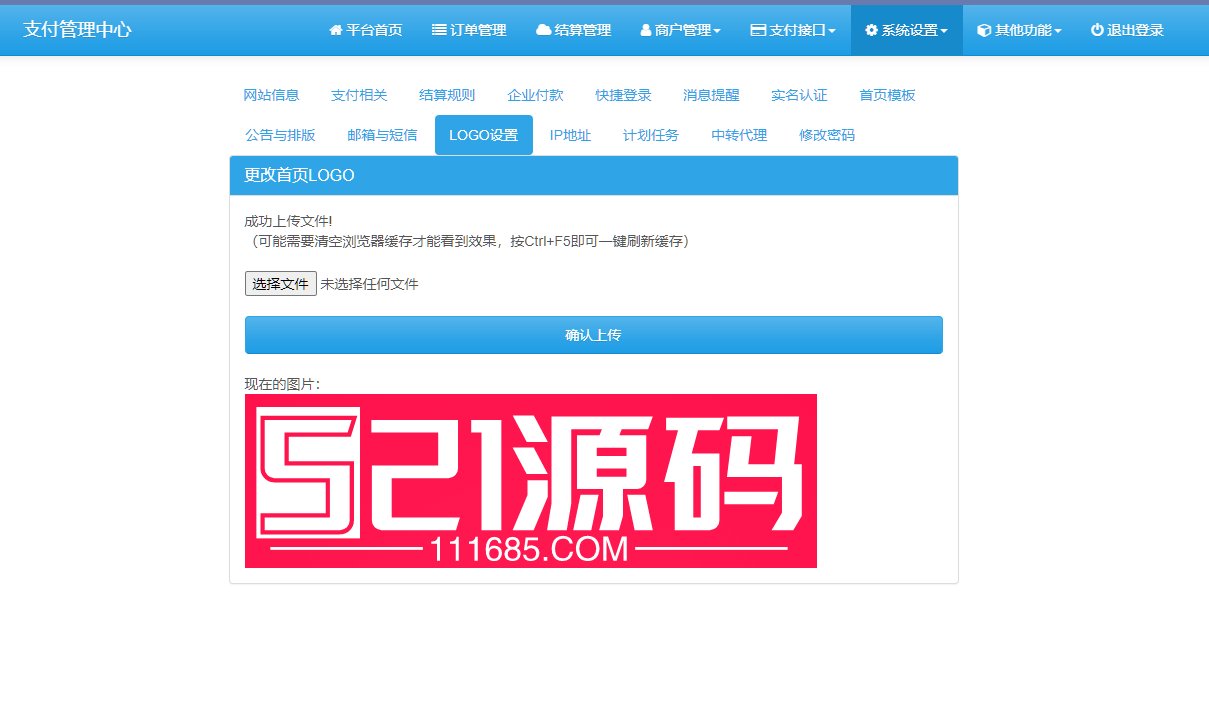Viewport: 1209px width, 728px height.
Task: Click the home icon beside 平台首页
Action: 336,30
